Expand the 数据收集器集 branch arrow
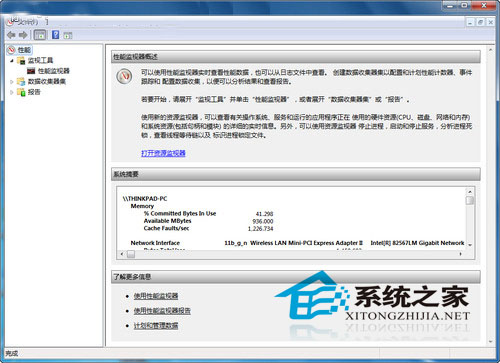This screenshot has height=363, width=500. [12, 82]
